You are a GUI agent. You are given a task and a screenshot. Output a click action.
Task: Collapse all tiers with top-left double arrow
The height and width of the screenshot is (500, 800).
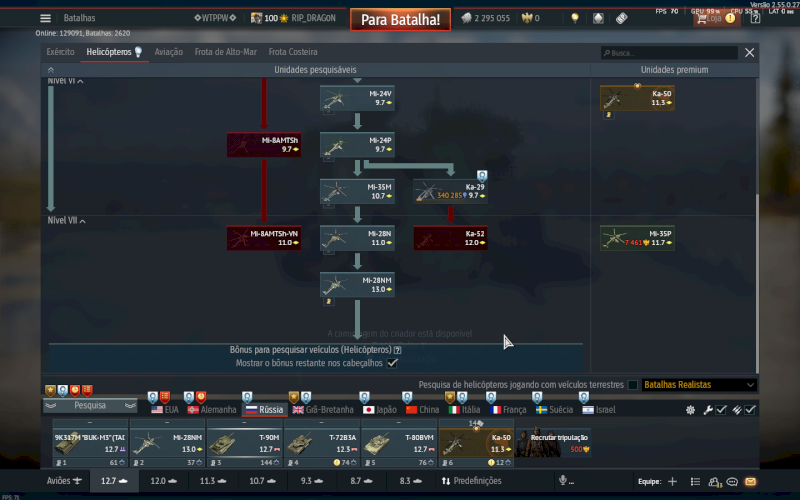tap(51, 70)
